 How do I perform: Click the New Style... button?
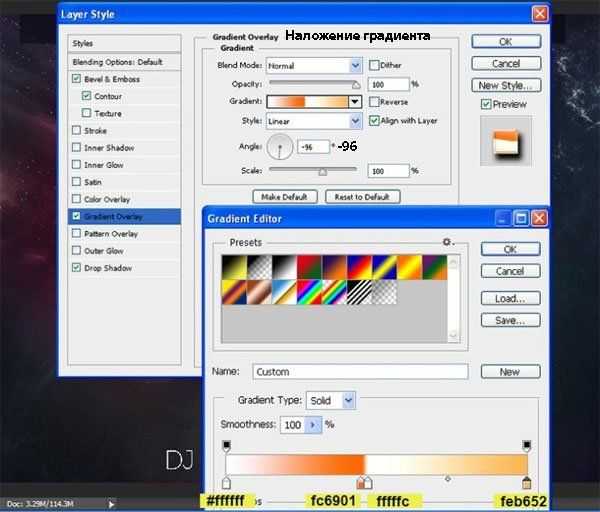point(506,85)
